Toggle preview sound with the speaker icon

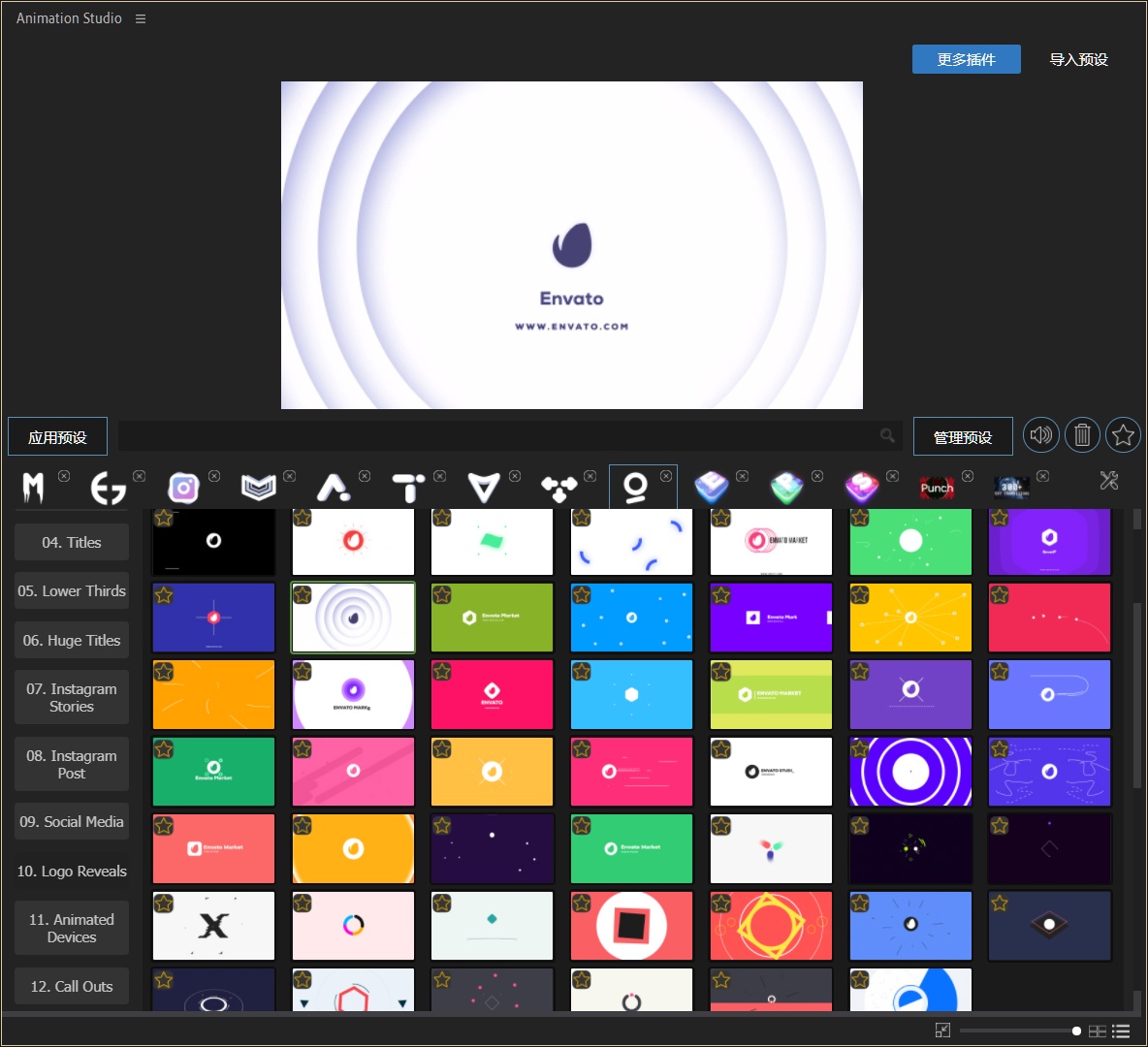(1041, 435)
